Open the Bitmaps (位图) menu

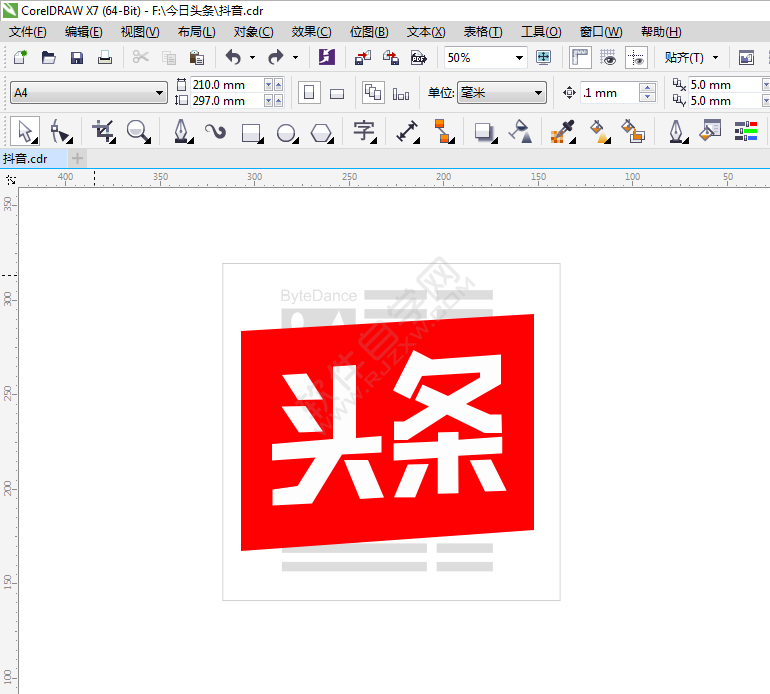click(x=369, y=32)
